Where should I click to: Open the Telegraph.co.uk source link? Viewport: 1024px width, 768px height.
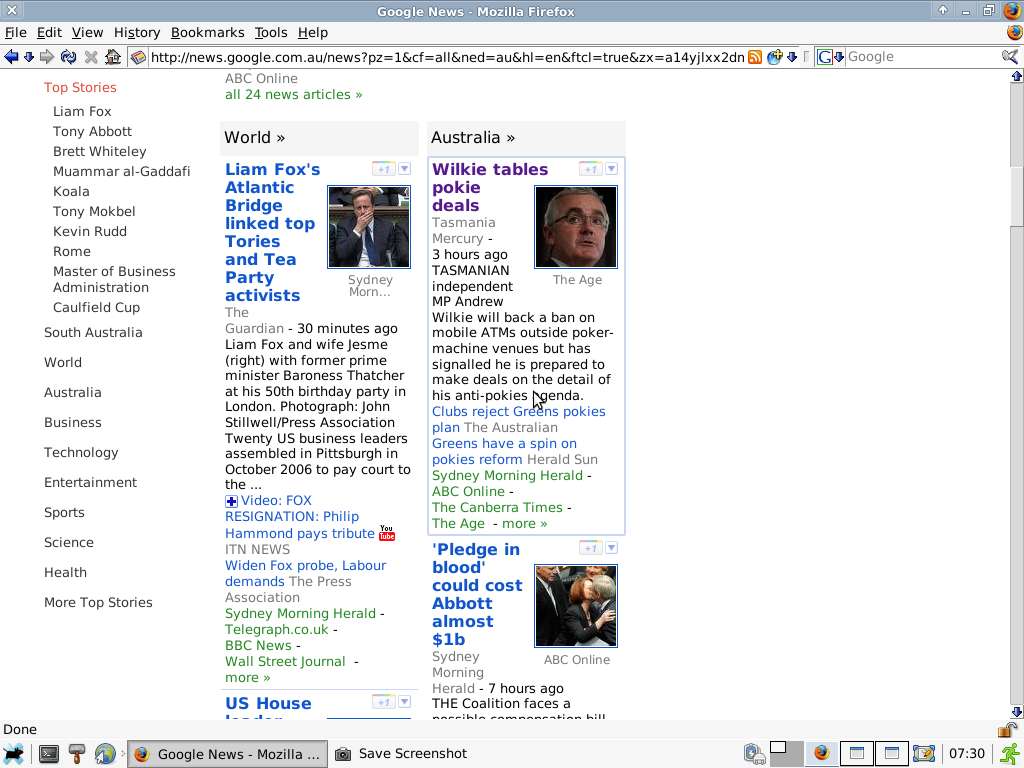click(276, 630)
